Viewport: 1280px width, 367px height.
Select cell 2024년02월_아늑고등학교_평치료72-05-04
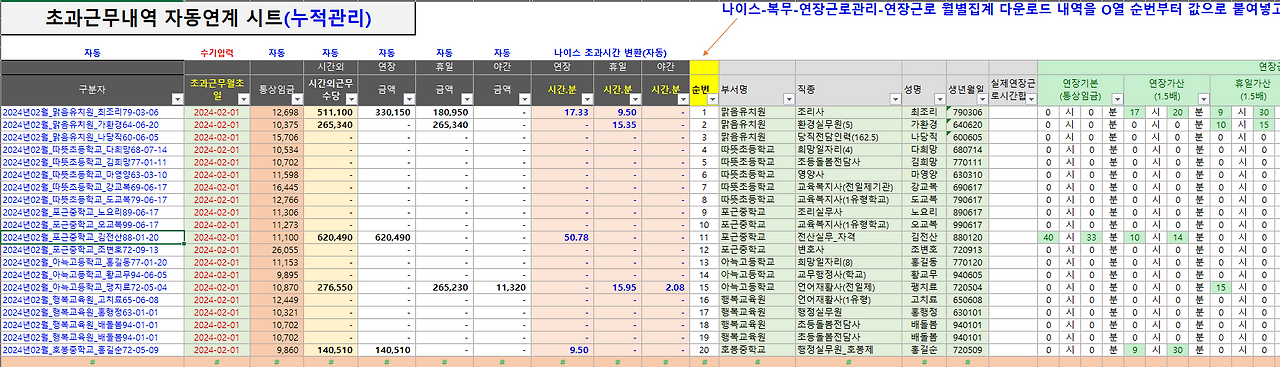(93, 287)
